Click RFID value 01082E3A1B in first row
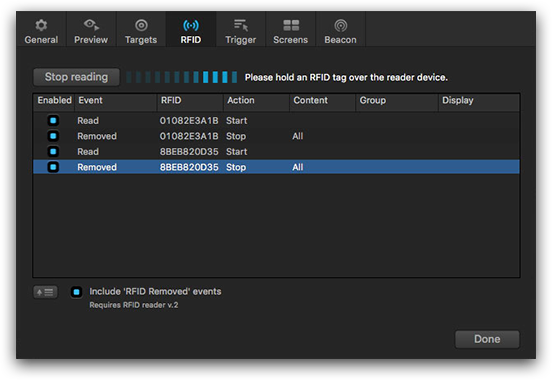This screenshot has width=552, height=380. pos(189,121)
